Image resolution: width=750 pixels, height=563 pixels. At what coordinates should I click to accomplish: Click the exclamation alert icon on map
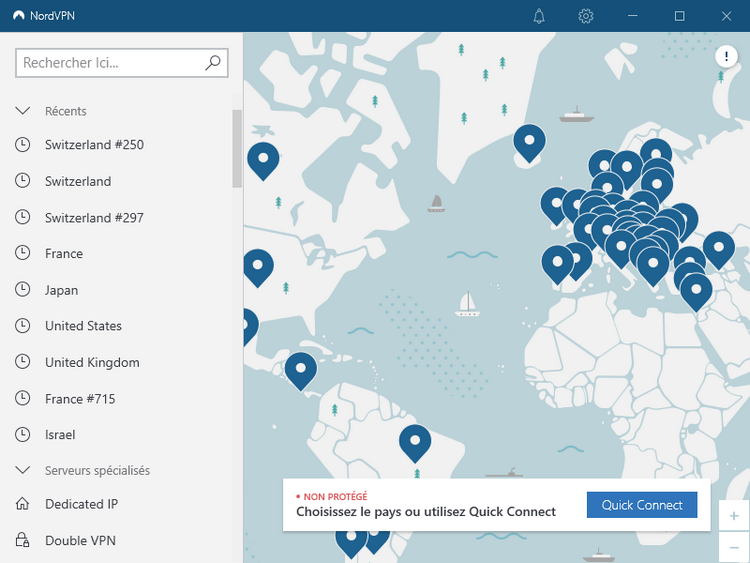coord(726,56)
